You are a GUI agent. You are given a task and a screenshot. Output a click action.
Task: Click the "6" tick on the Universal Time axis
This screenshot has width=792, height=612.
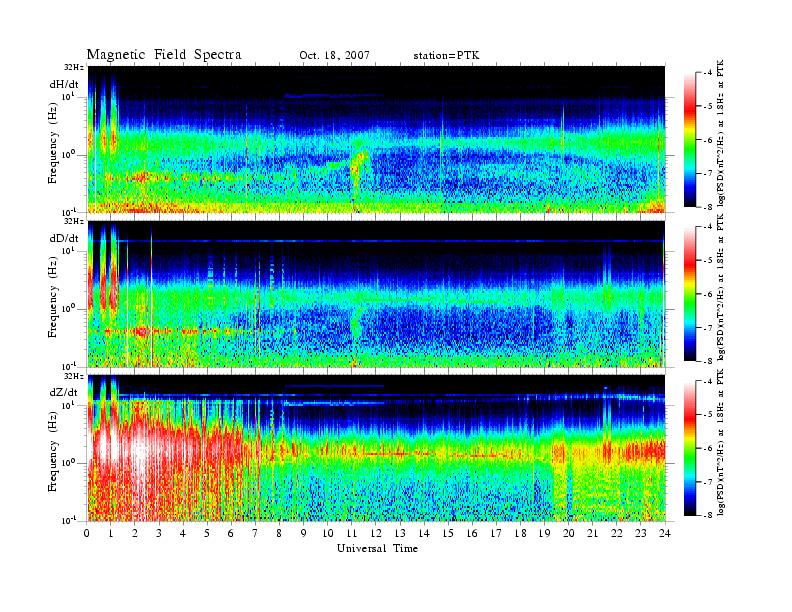coord(231,533)
